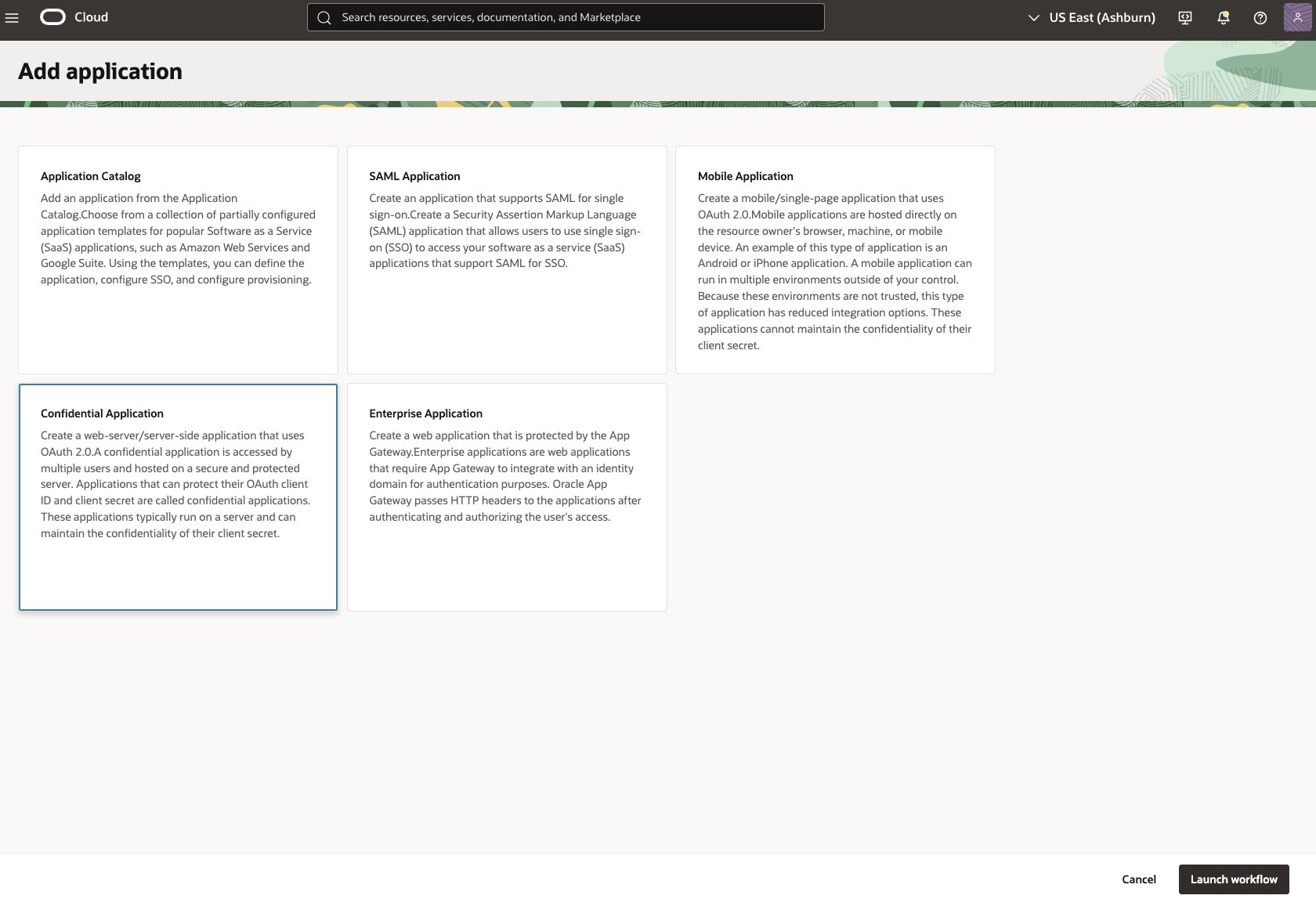Select the Enterprise Application card
This screenshot has width=1316, height=899.
coord(506,496)
